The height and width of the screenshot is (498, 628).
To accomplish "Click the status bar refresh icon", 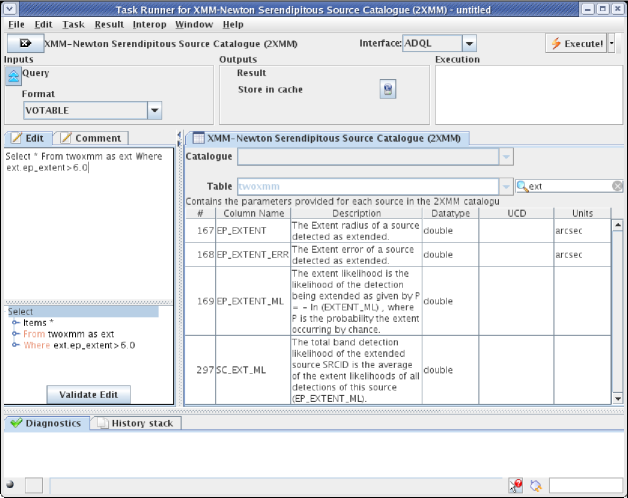I will [x=535, y=486].
